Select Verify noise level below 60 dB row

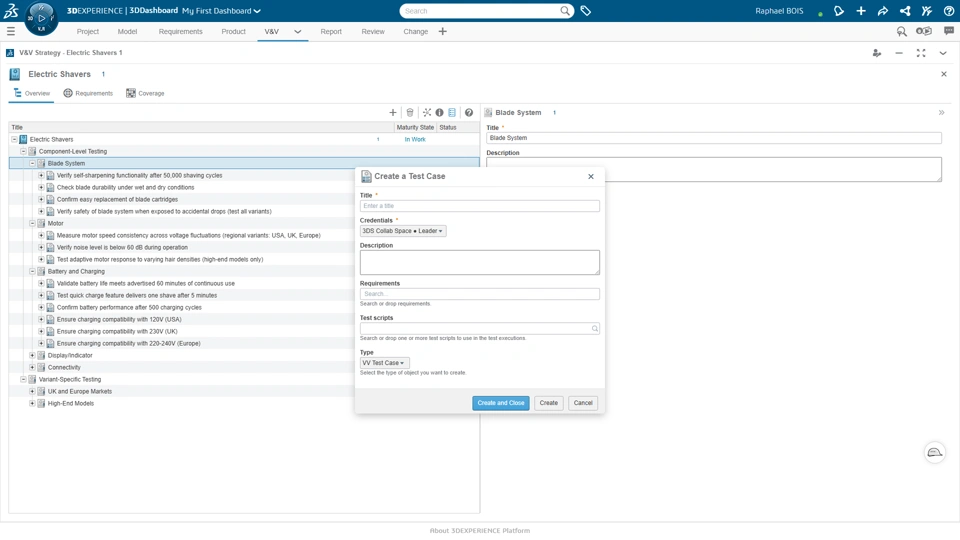tap(122, 247)
